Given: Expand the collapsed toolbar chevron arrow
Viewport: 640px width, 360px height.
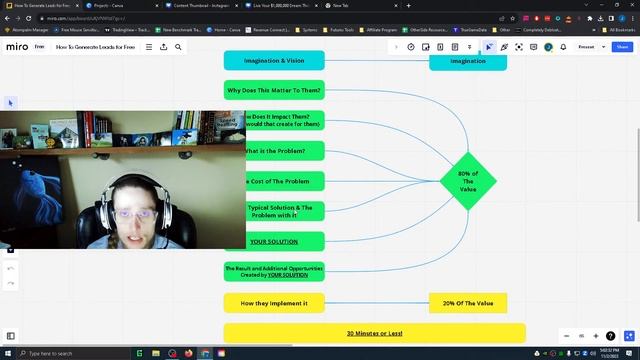Looking at the screenshot, I should (396, 47).
